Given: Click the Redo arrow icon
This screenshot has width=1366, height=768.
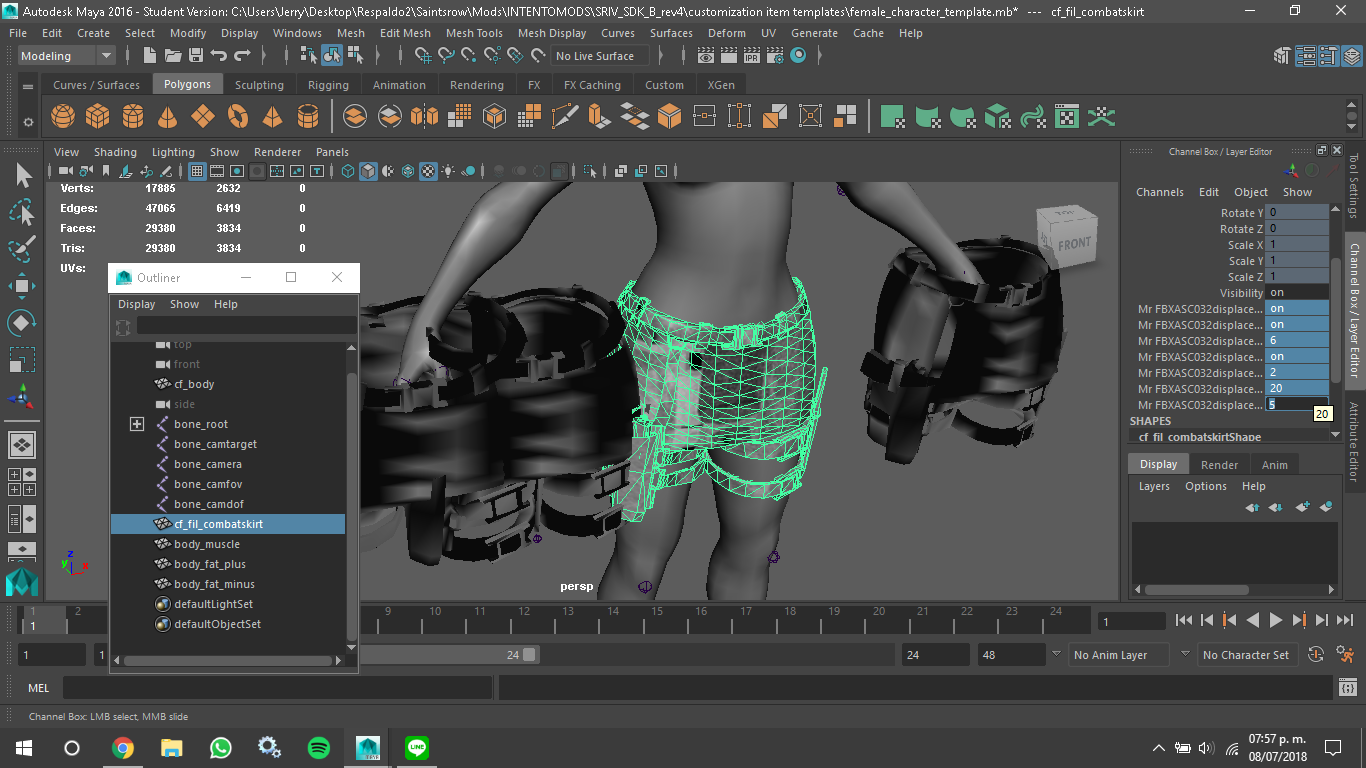Looking at the screenshot, I should coord(242,56).
